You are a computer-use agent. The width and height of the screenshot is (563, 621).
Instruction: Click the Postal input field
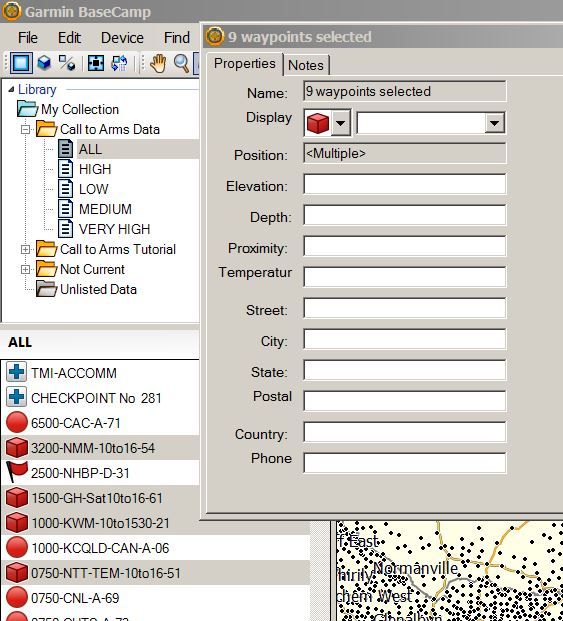point(405,400)
